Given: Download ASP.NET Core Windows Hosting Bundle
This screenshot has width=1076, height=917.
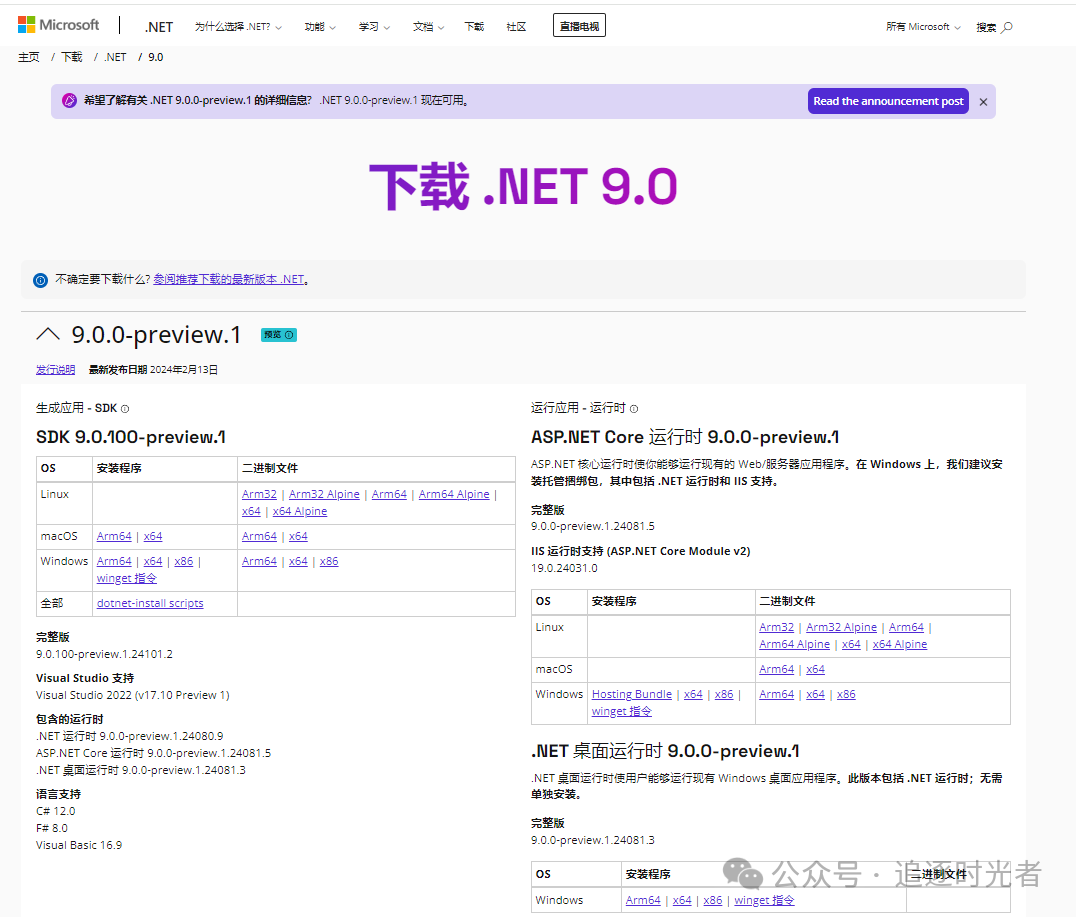Looking at the screenshot, I should point(632,695).
